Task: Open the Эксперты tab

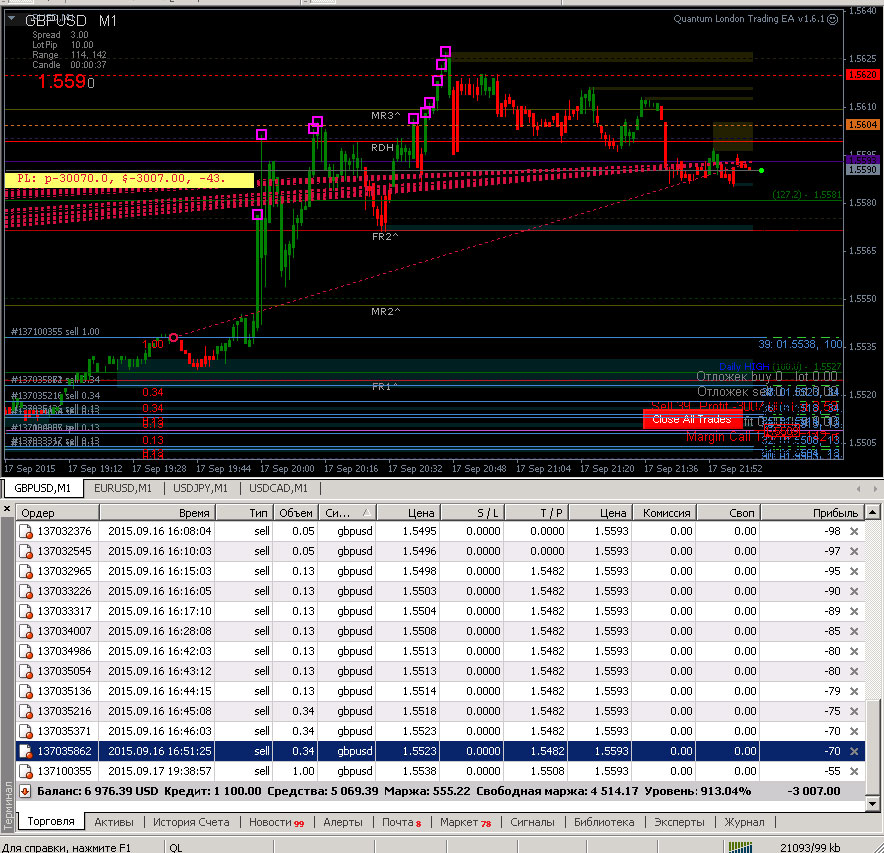Action: 679,823
